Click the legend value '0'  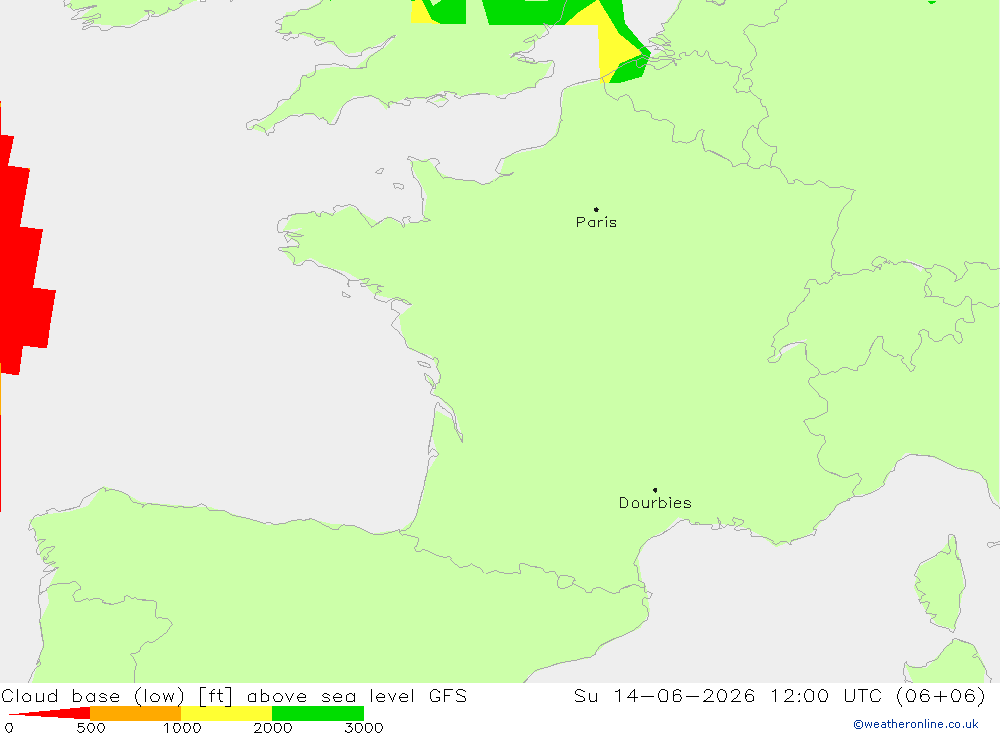click(x=9, y=727)
